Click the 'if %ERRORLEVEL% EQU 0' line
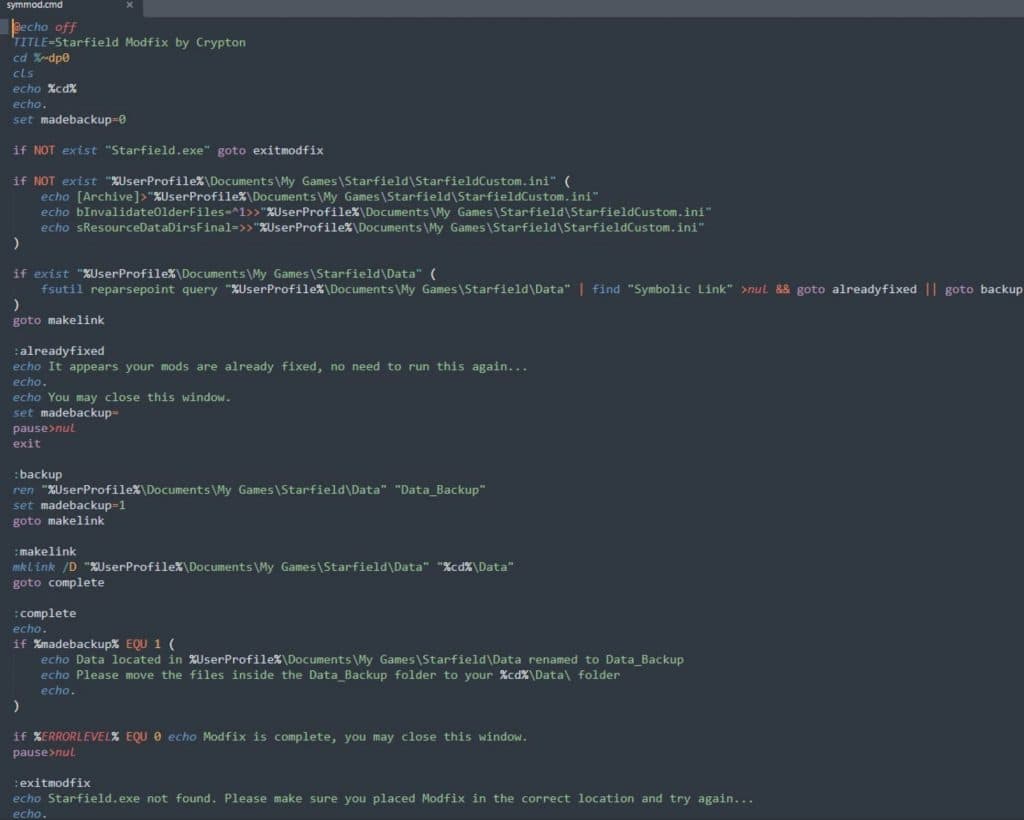 [269, 737]
